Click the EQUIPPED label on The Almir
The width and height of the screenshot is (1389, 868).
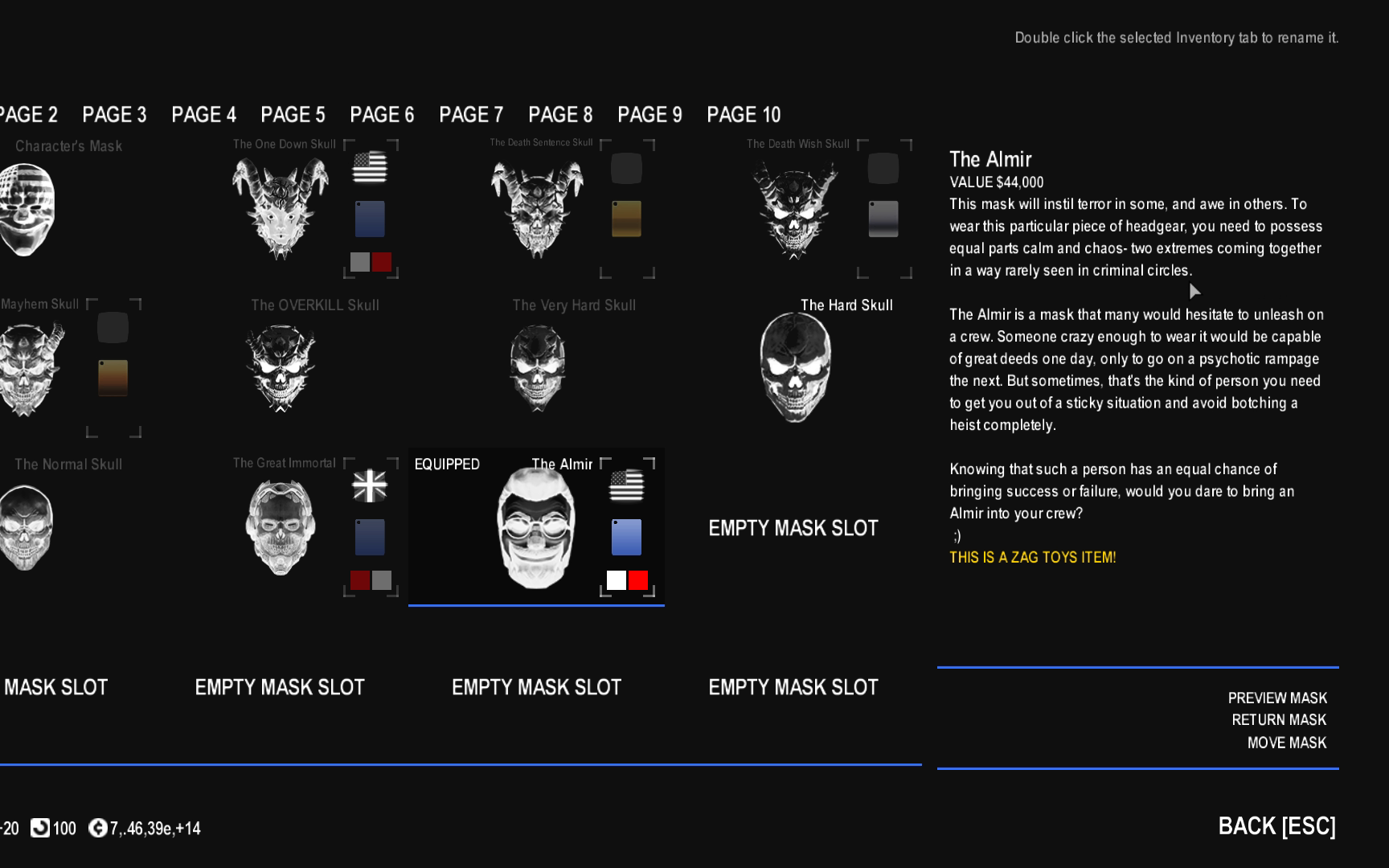point(447,465)
